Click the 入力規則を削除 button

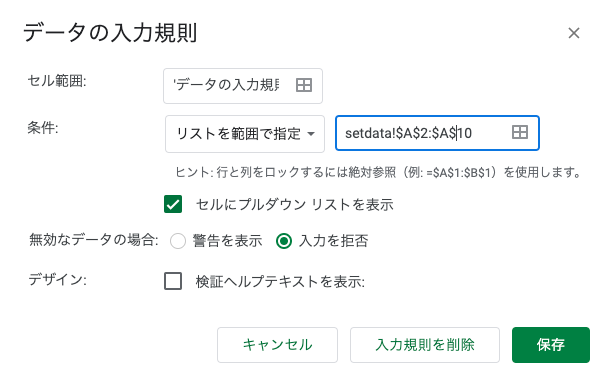tap(425, 345)
